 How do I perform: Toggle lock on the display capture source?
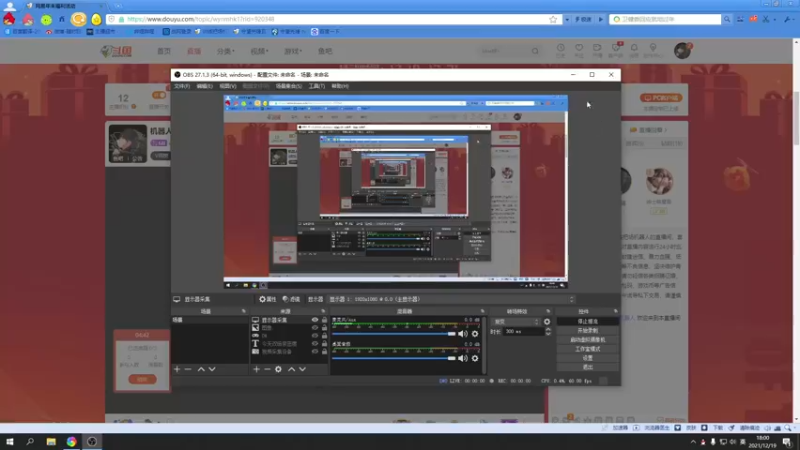[x=324, y=320]
